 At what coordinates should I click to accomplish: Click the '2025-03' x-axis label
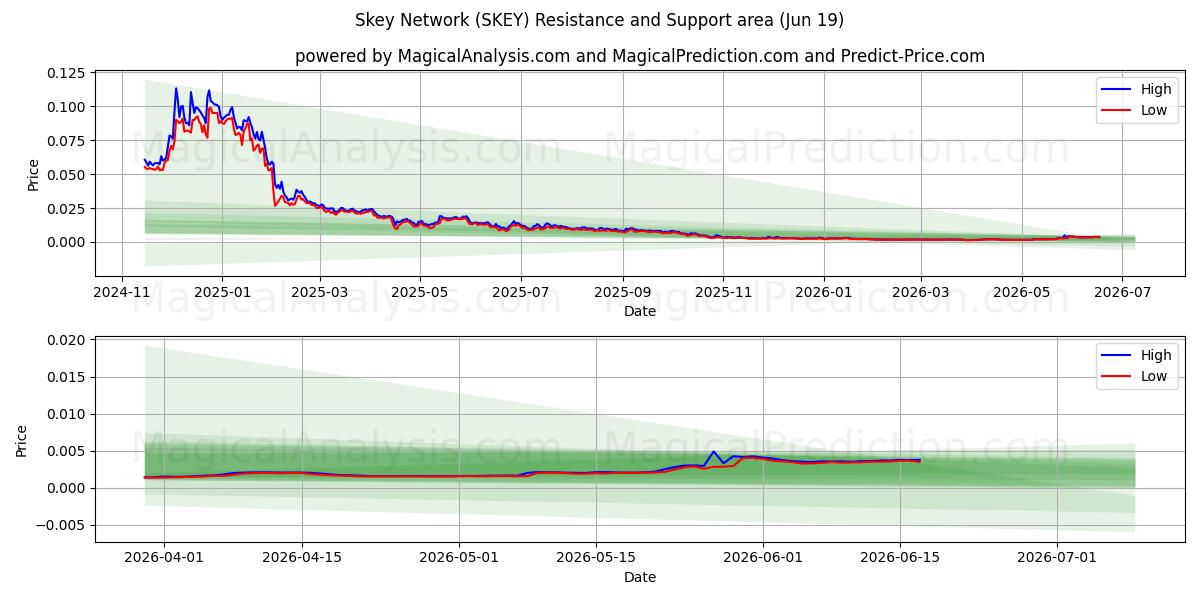pos(320,292)
